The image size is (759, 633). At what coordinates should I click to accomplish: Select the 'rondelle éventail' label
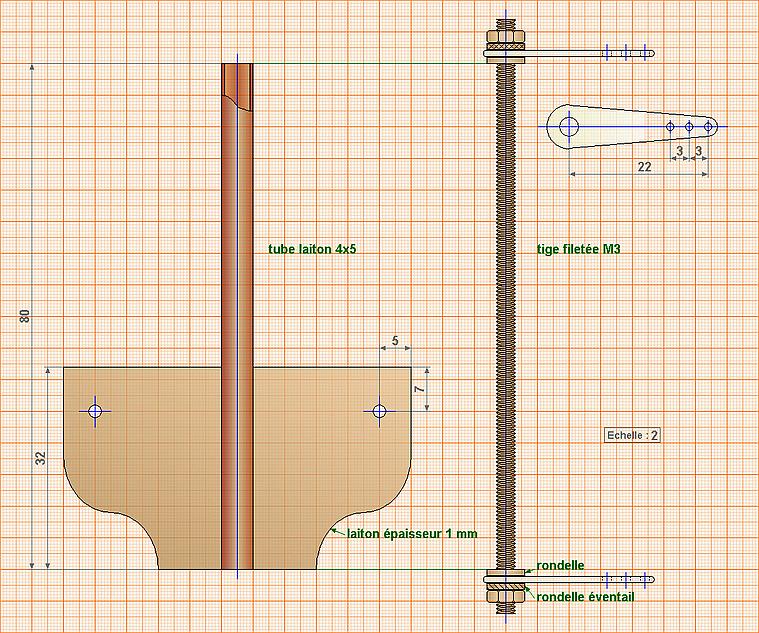pyautogui.click(x=585, y=597)
